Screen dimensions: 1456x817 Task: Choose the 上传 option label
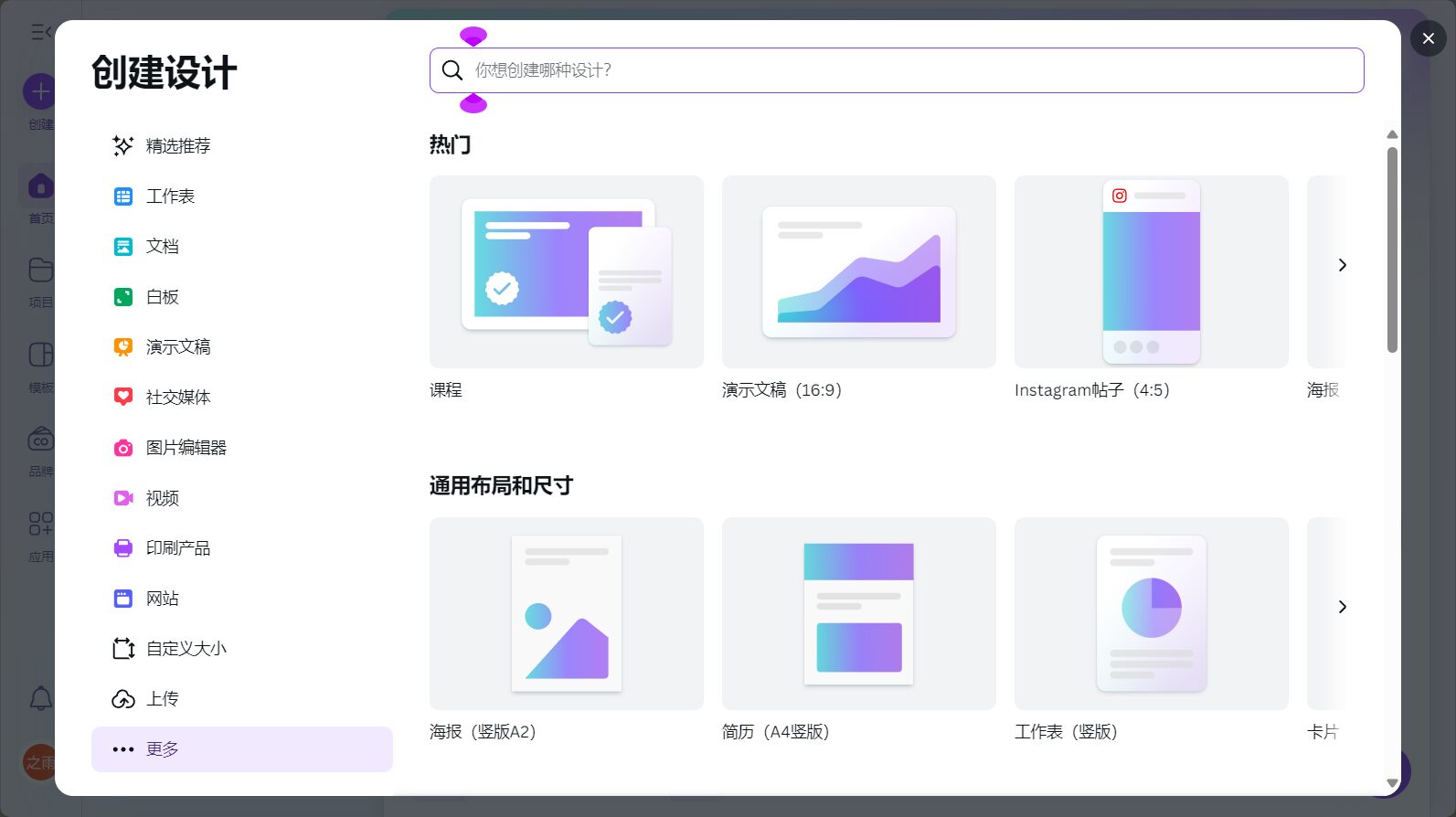(x=163, y=699)
